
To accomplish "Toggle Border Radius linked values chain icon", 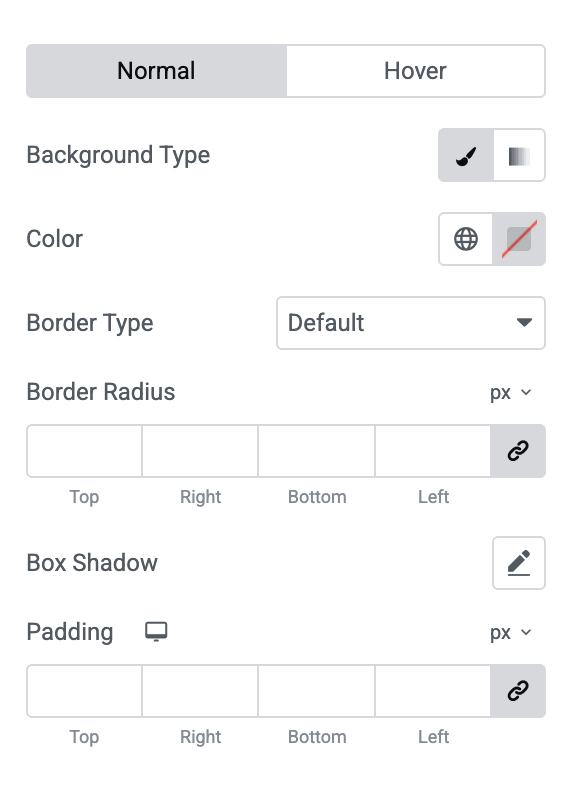I will (518, 451).
